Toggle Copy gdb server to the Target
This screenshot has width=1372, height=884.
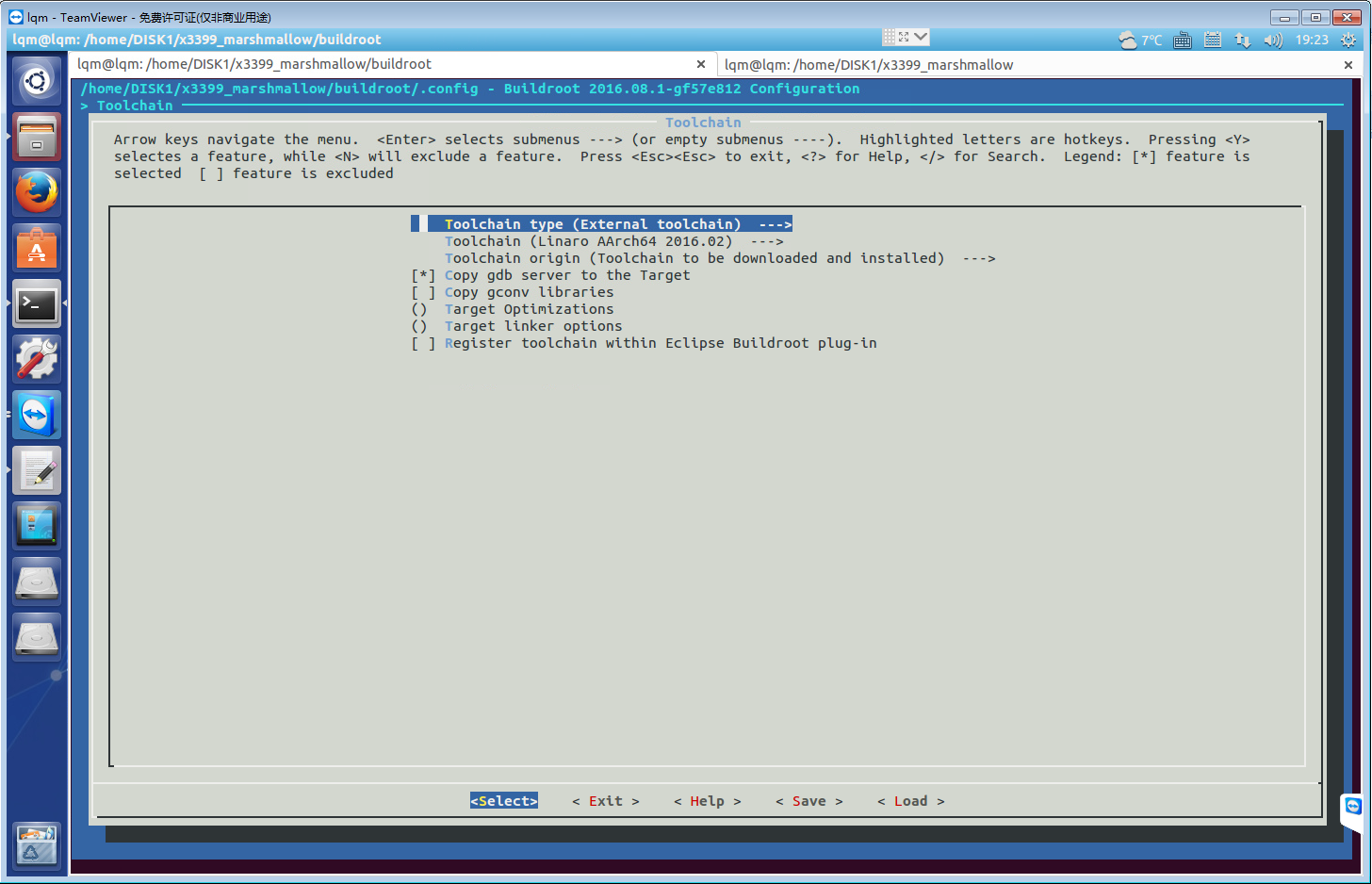tap(565, 275)
